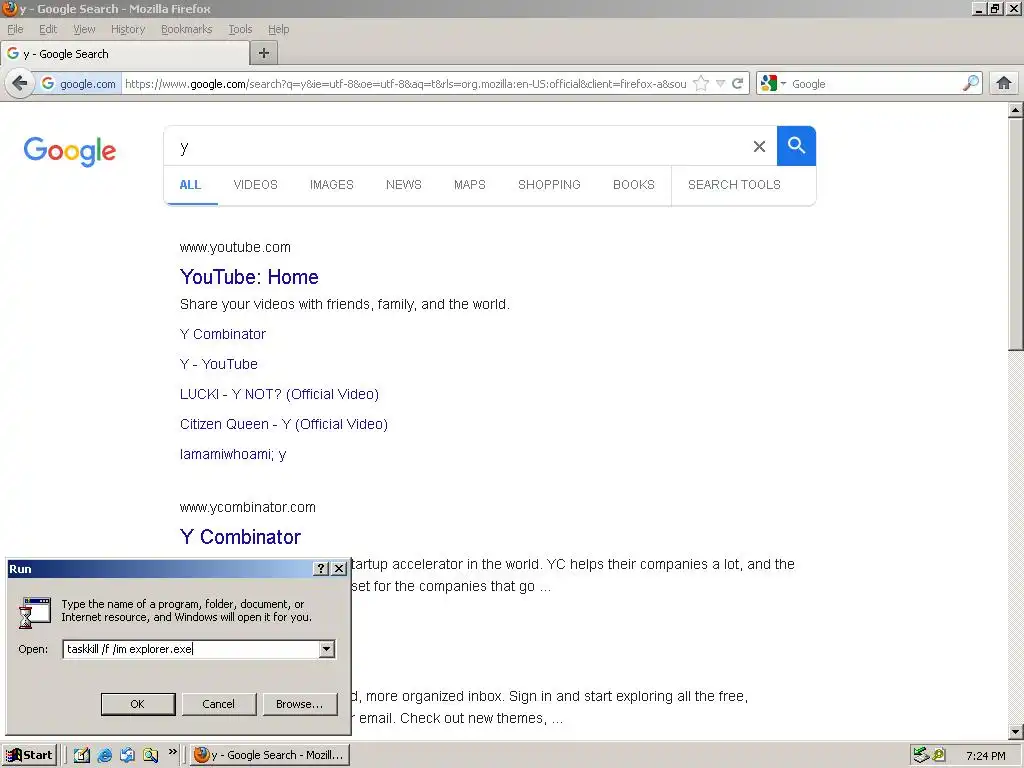Click the google.com site identity button
The width and height of the screenshot is (1024, 768).
[x=78, y=84]
